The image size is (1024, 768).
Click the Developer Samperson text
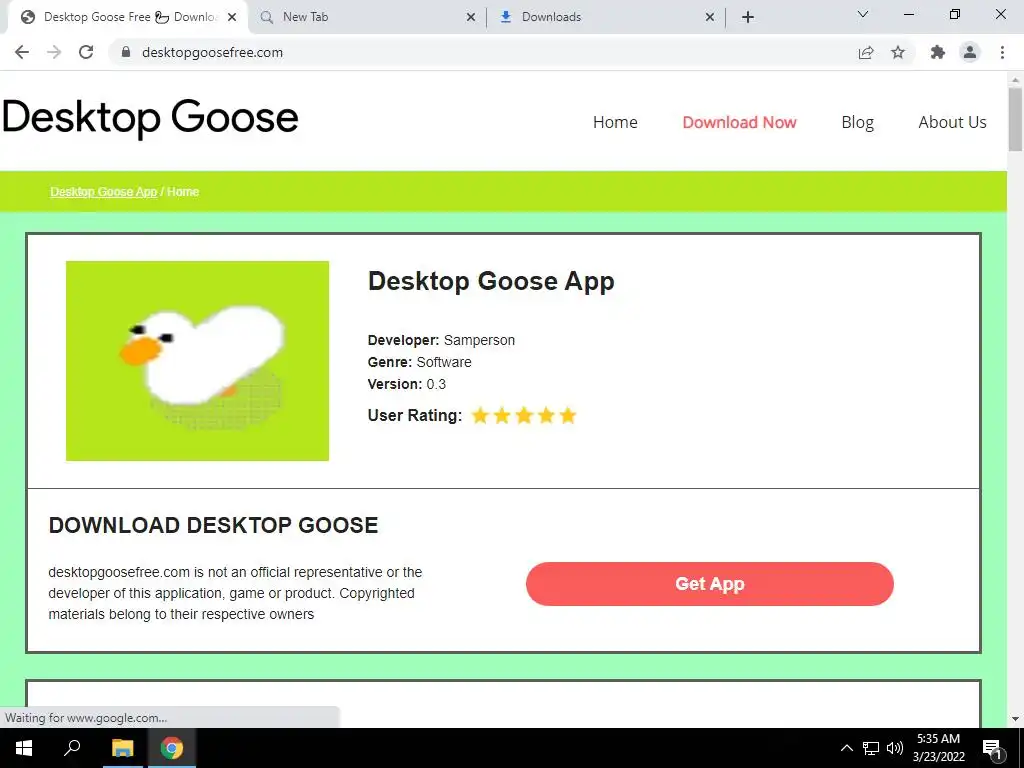click(441, 340)
